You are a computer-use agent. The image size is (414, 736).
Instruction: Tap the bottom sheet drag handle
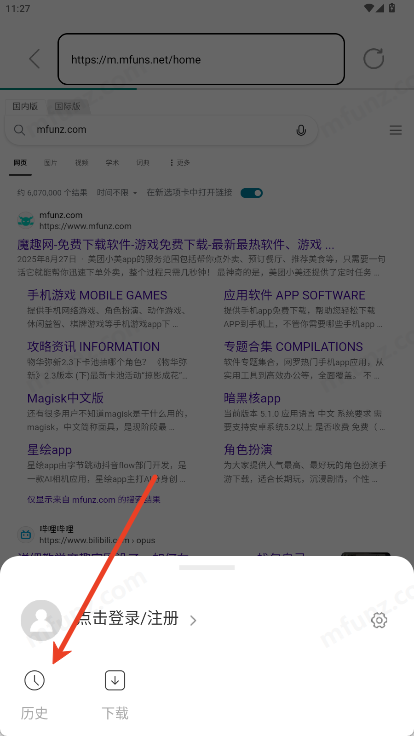pos(207,567)
